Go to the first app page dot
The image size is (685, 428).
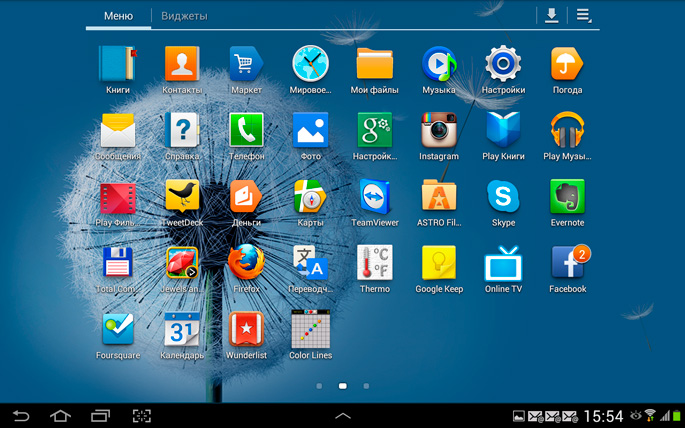[319, 386]
